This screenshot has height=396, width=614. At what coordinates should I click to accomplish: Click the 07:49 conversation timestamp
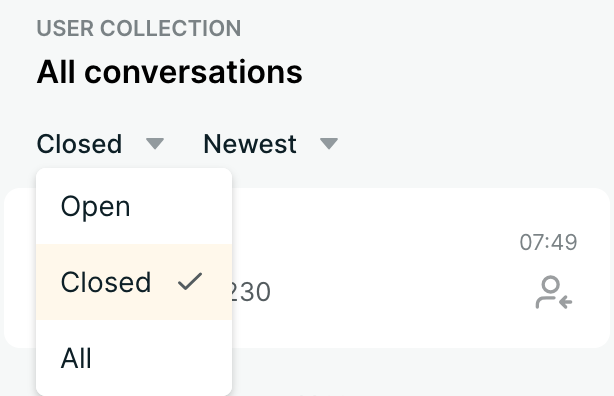[548, 242]
